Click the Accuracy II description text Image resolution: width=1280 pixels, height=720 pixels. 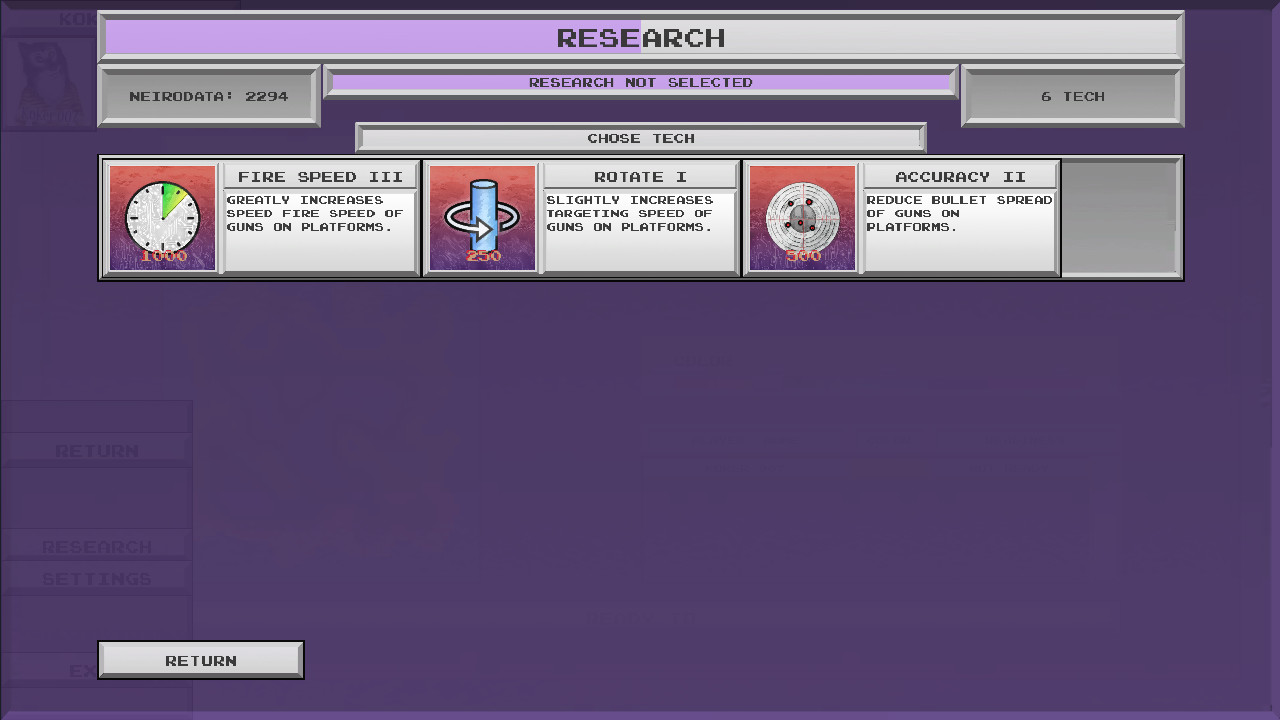coord(959,214)
